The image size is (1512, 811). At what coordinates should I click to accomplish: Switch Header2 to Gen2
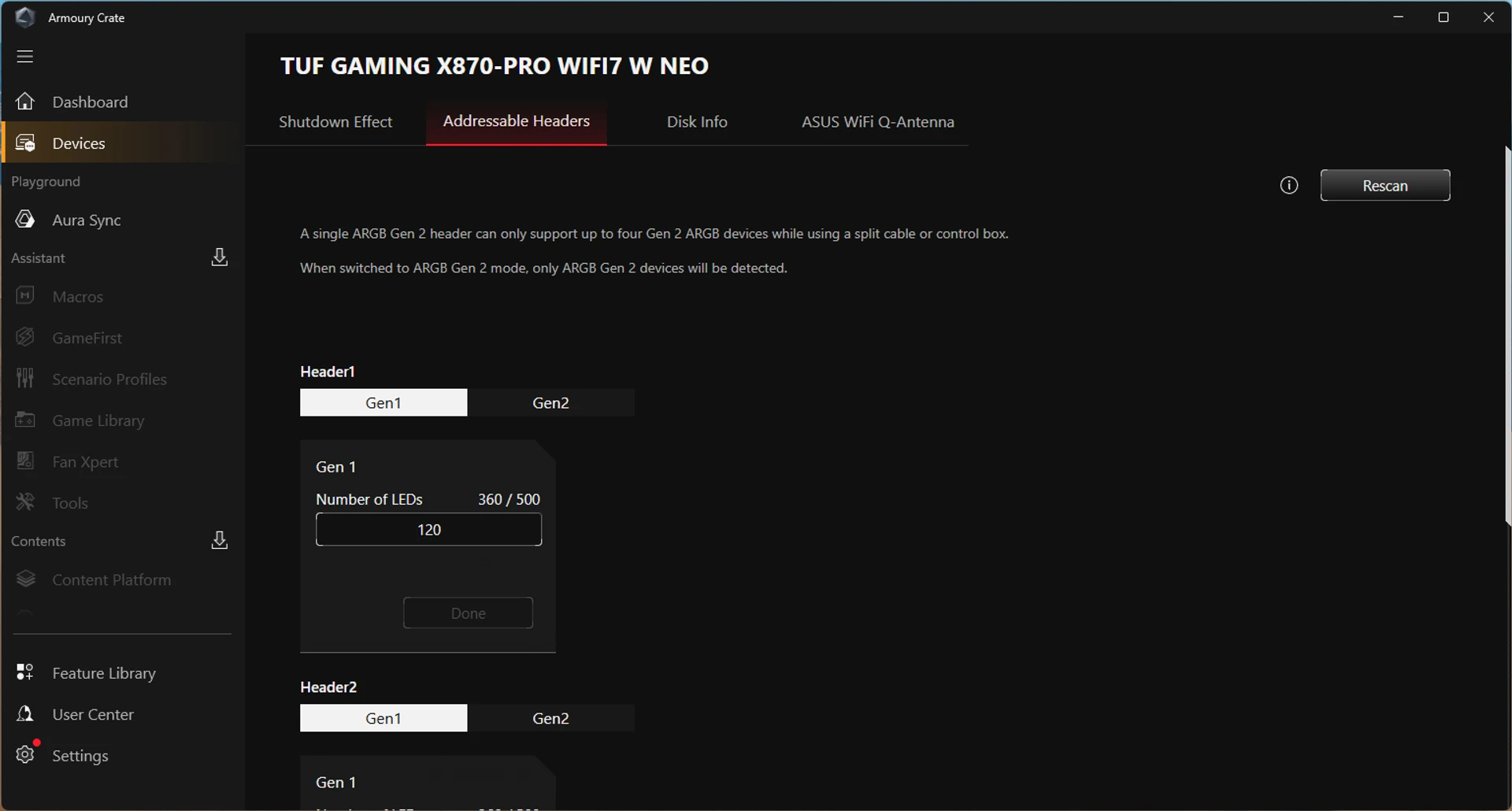pos(550,718)
